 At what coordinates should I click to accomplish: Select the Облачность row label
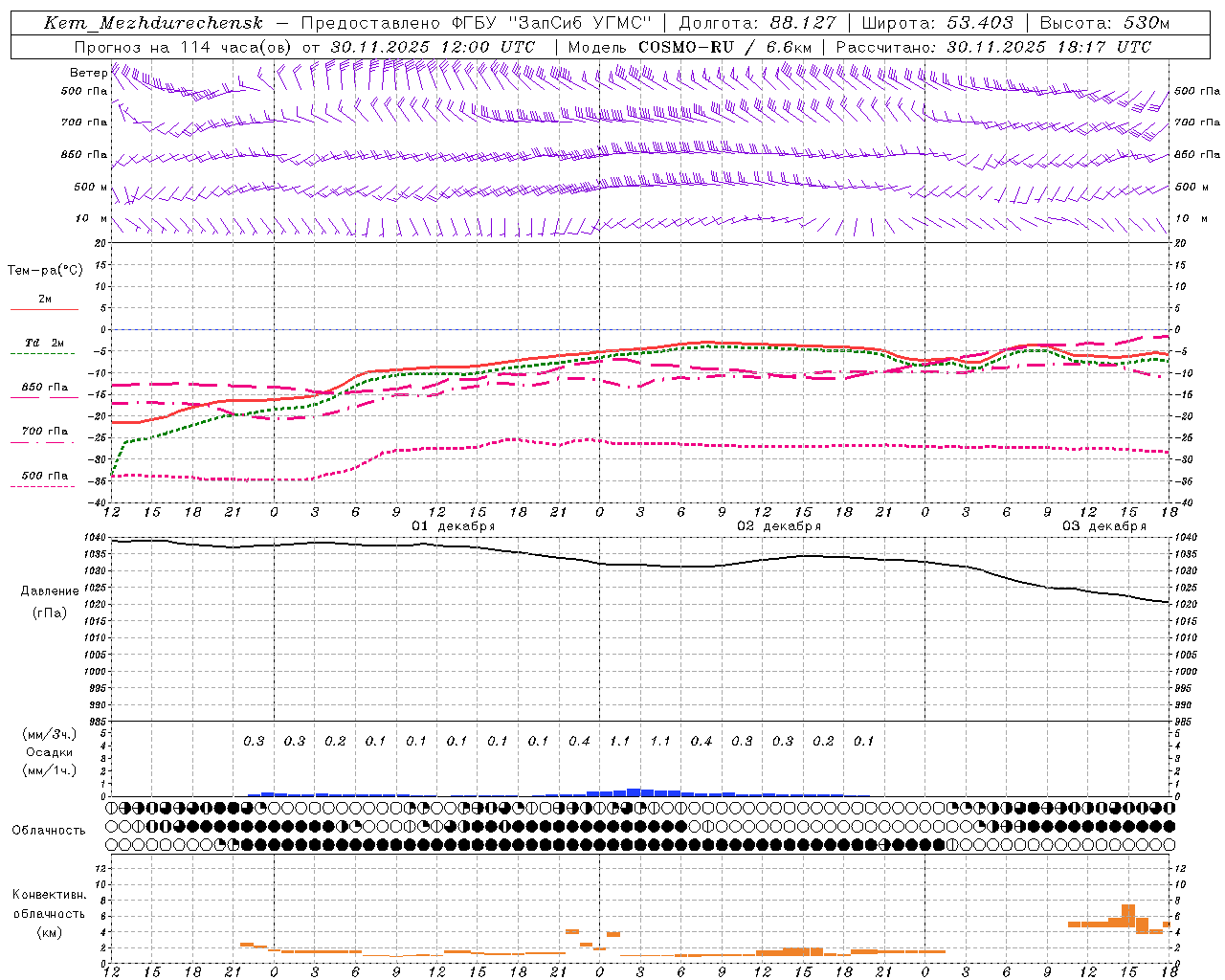(49, 831)
